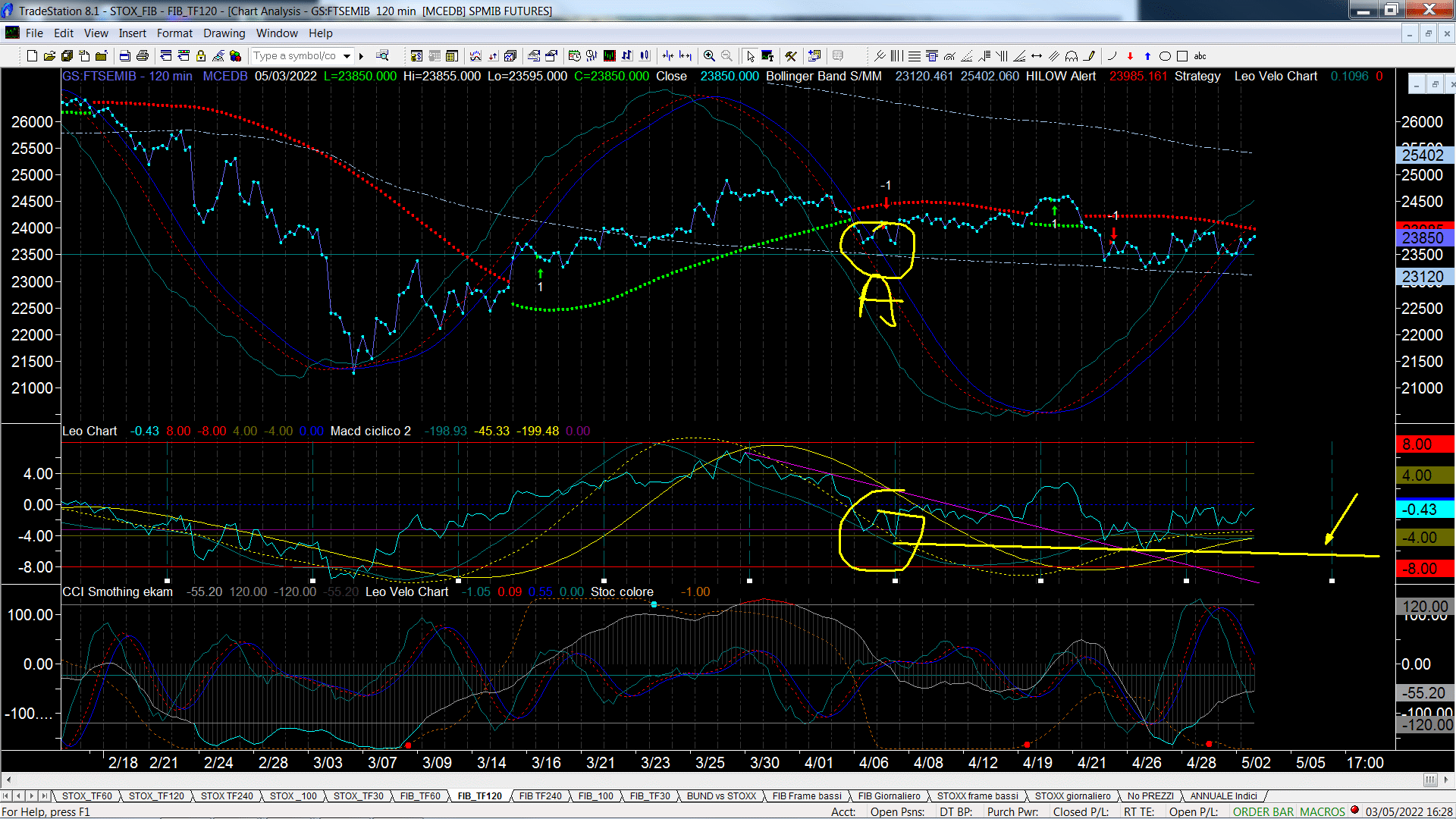The image size is (1456, 819).
Task: Click the Bollinger Band S/MM indicator label
Action: coord(824,76)
